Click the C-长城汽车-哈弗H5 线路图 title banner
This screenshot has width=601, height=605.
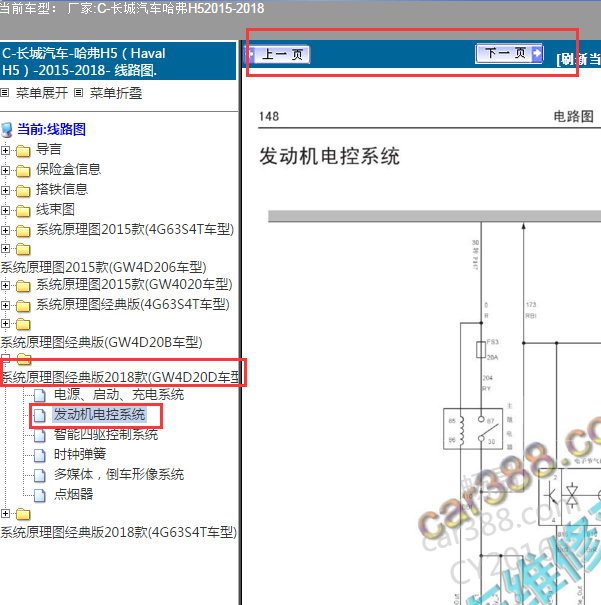click(x=118, y=61)
